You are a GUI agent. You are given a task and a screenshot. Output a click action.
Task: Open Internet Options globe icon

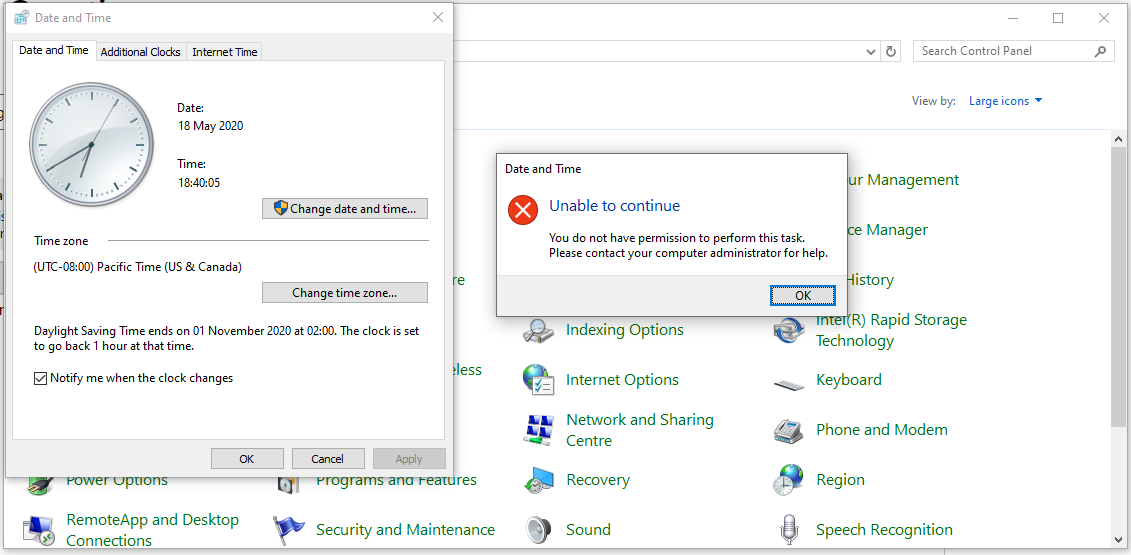[538, 380]
